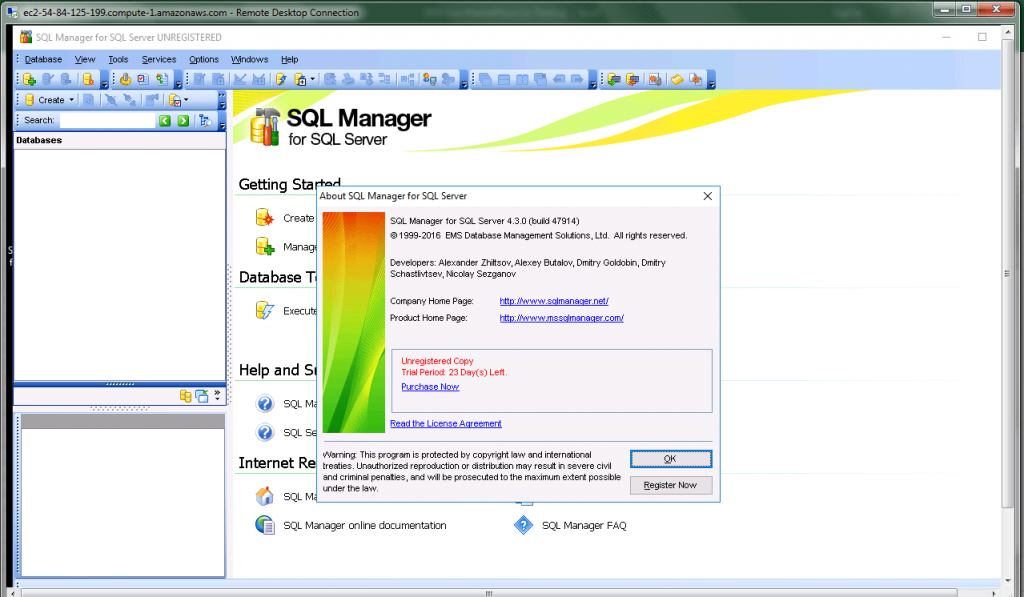Image resolution: width=1024 pixels, height=597 pixels.
Task: Follow the Purchase Now link
Action: pyautogui.click(x=430, y=387)
